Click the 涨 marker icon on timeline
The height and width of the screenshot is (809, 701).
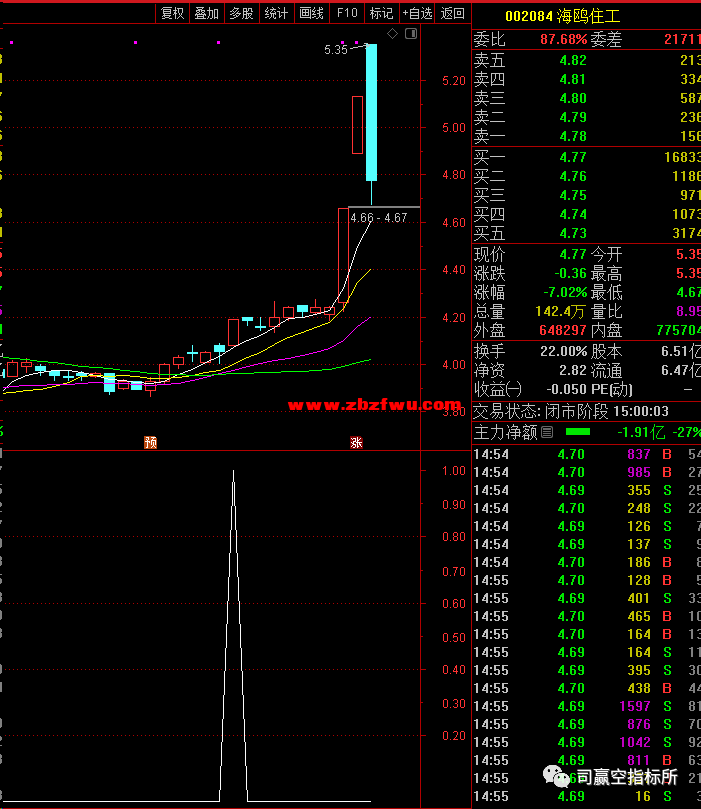pyautogui.click(x=355, y=442)
